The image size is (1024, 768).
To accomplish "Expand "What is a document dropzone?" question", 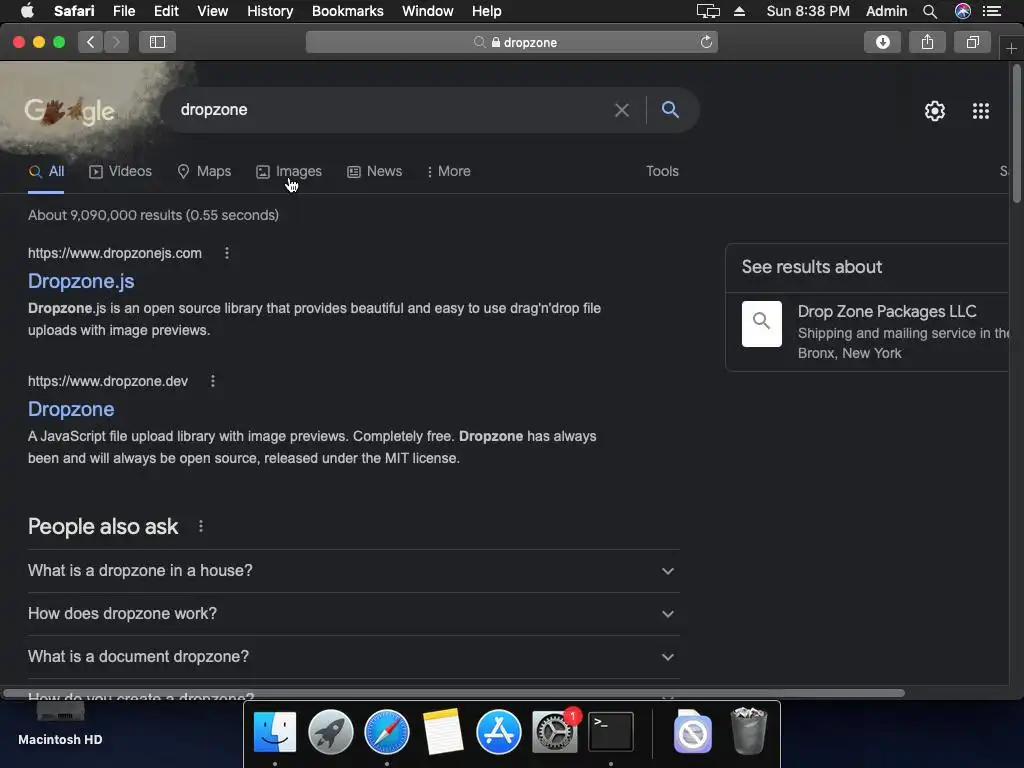I will point(353,657).
